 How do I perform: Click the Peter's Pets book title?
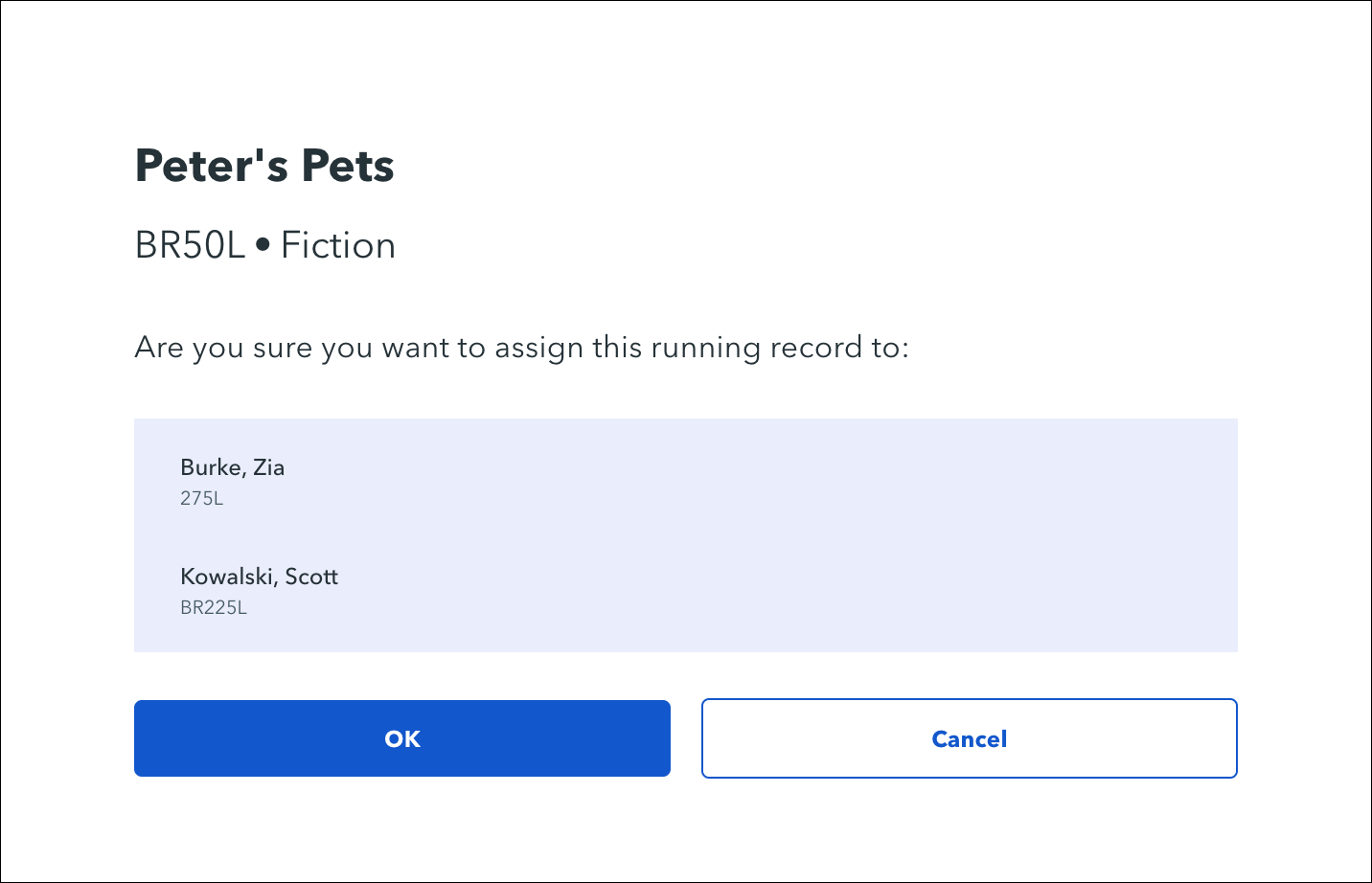(264, 166)
